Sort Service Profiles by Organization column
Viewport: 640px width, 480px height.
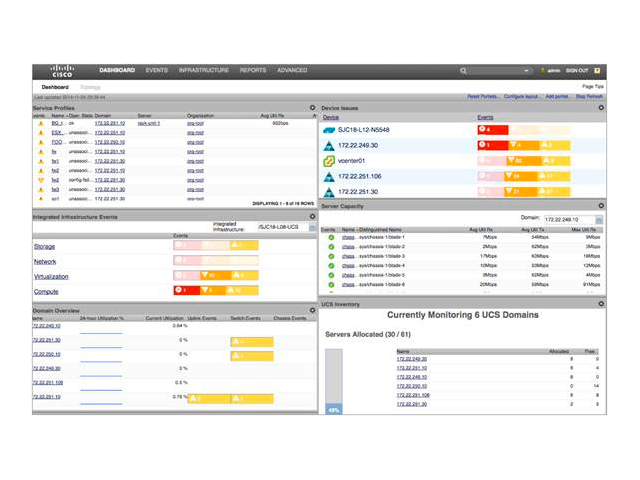click(200, 116)
